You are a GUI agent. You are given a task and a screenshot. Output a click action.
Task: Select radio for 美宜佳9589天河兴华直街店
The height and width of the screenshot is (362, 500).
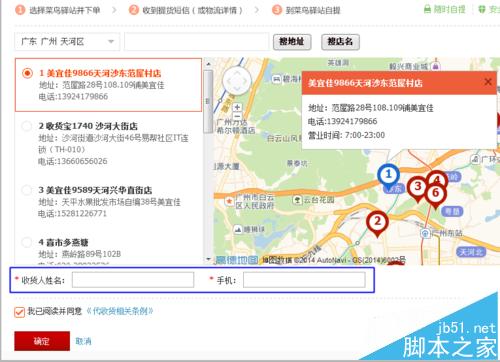[x=27, y=190]
